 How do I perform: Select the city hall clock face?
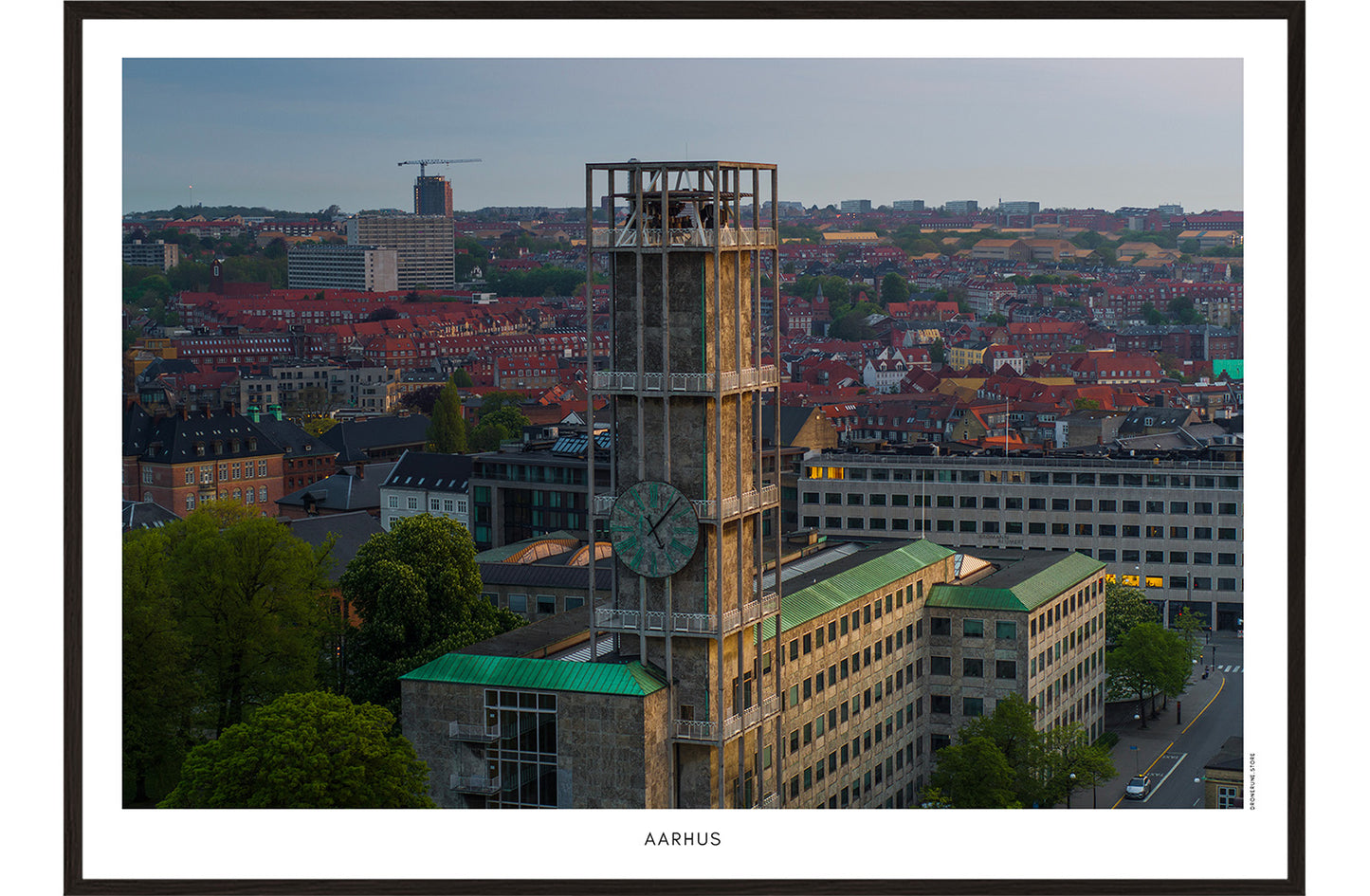point(655,527)
